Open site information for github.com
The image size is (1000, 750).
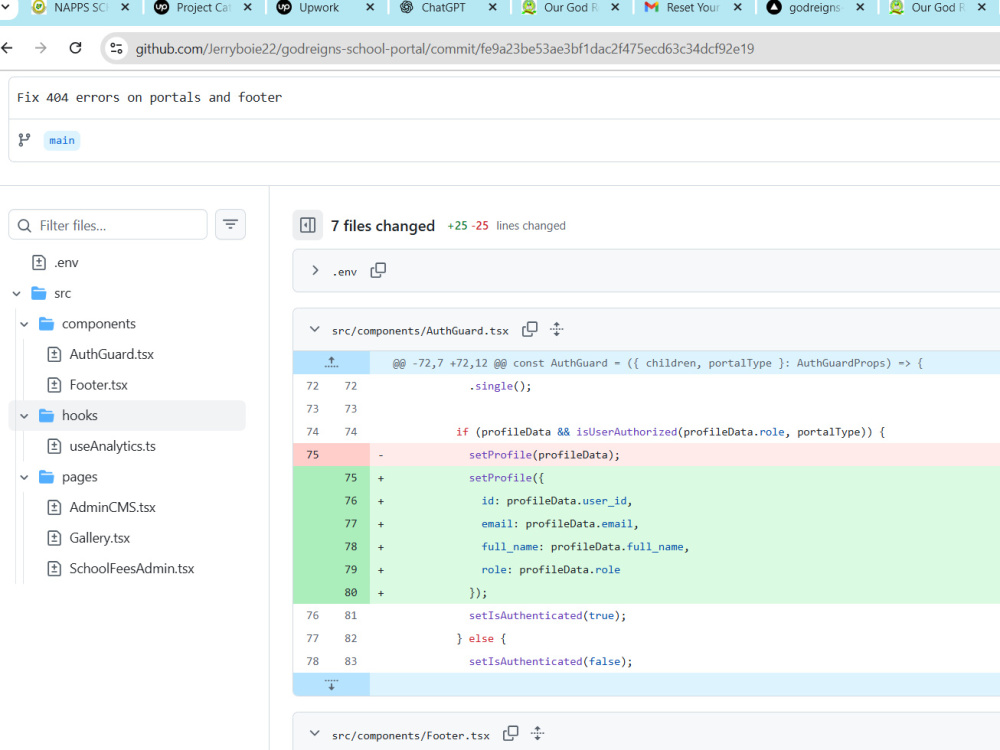[117, 48]
